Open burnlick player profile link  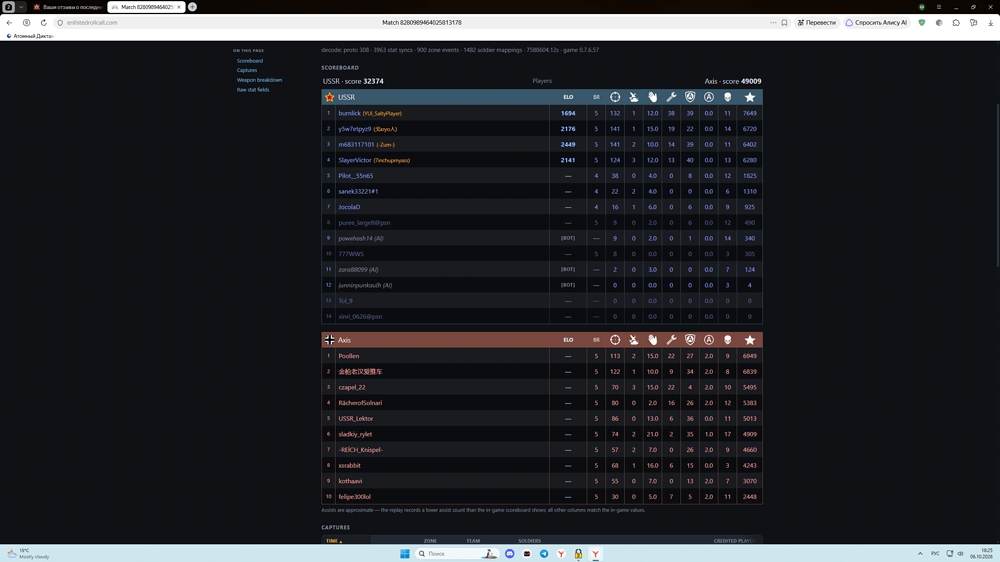click(x=349, y=113)
